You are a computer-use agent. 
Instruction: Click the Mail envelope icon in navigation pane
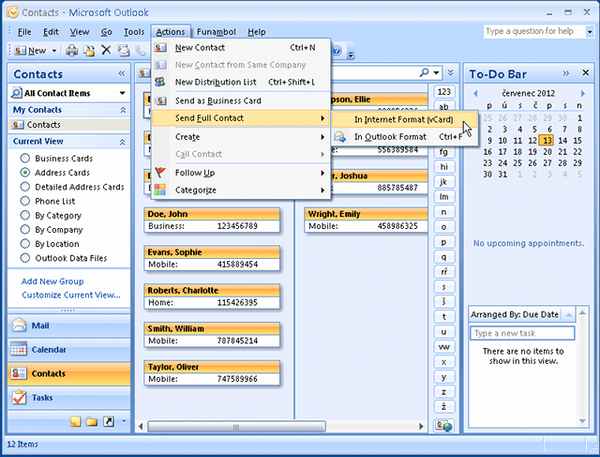tap(19, 325)
